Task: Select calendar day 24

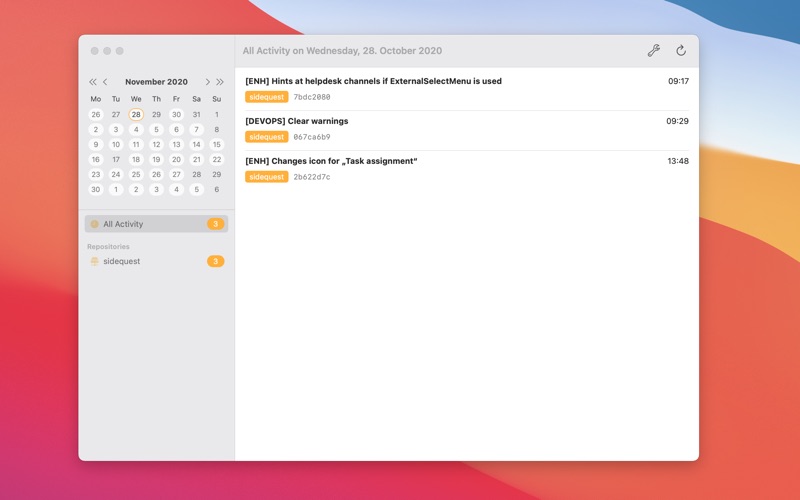Action: click(x=116, y=174)
